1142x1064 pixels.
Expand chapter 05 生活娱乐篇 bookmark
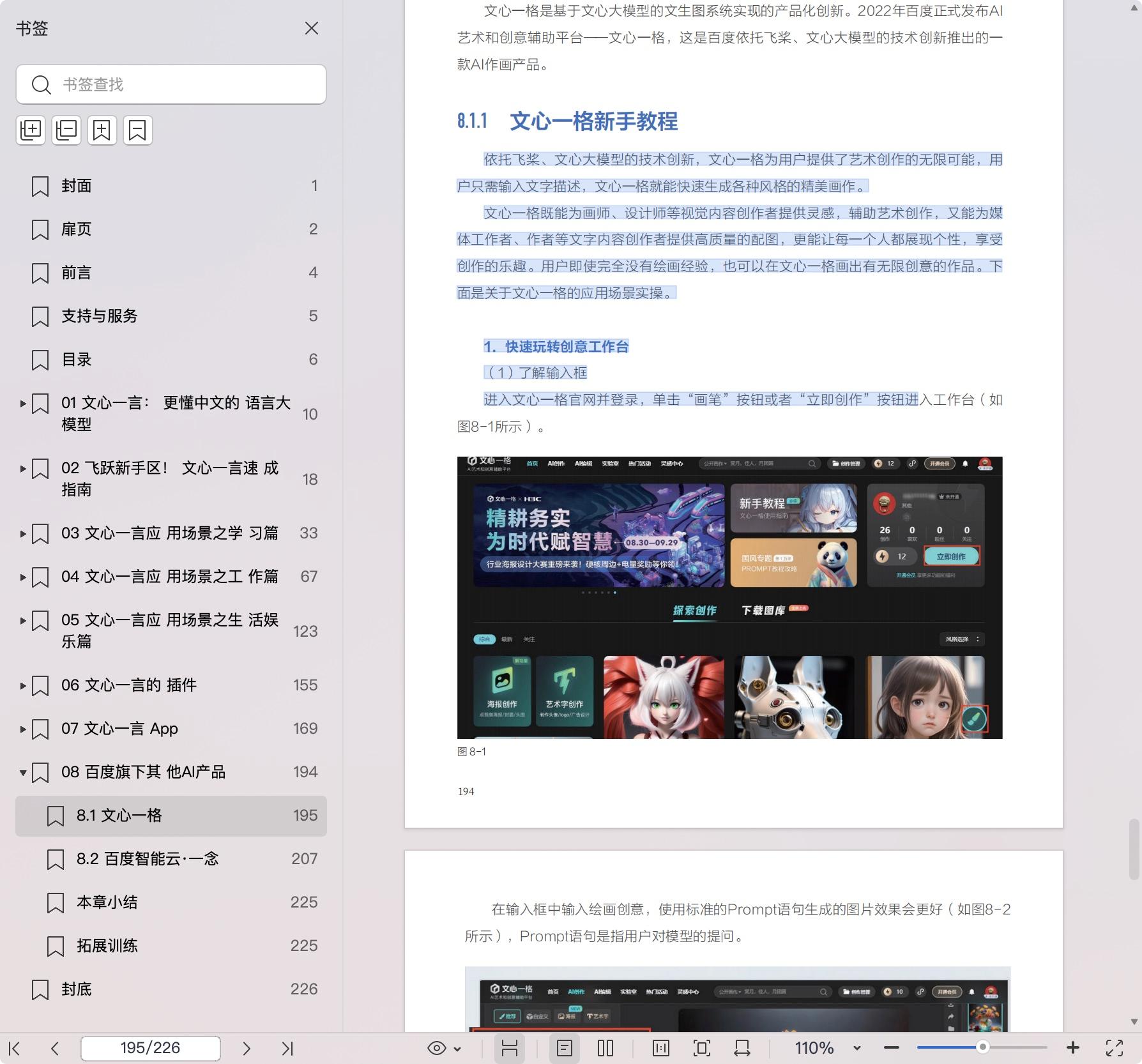coord(23,621)
